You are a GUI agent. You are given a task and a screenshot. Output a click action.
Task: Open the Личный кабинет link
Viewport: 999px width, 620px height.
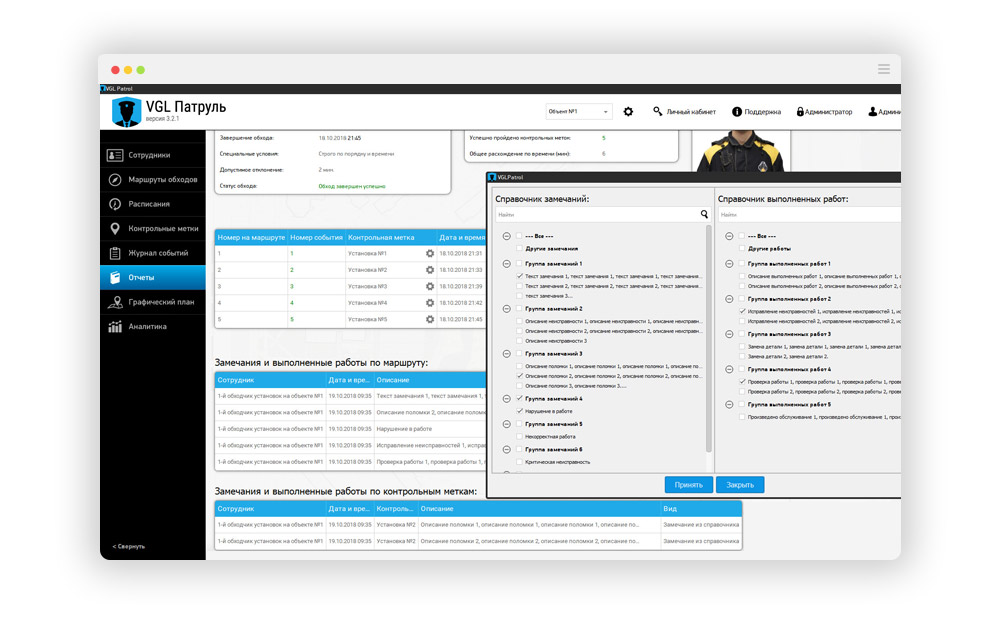click(x=691, y=112)
